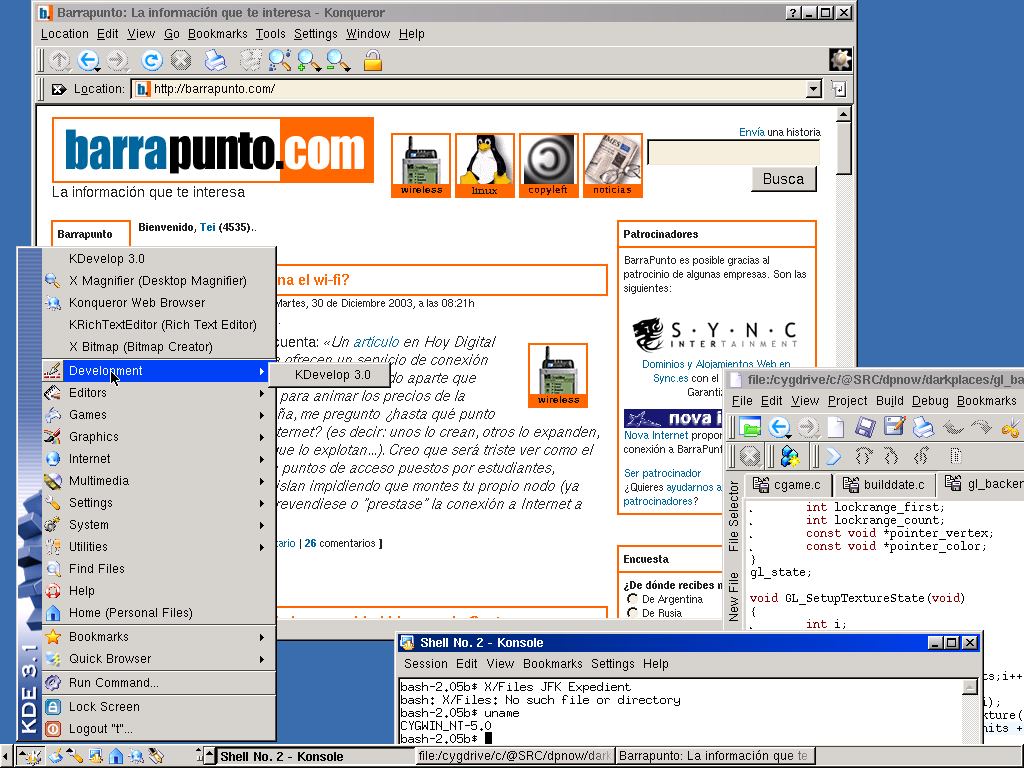Click the Konqueror page vertical scrollbar thumb
Viewport: 1024px width, 768px height.
844,148
